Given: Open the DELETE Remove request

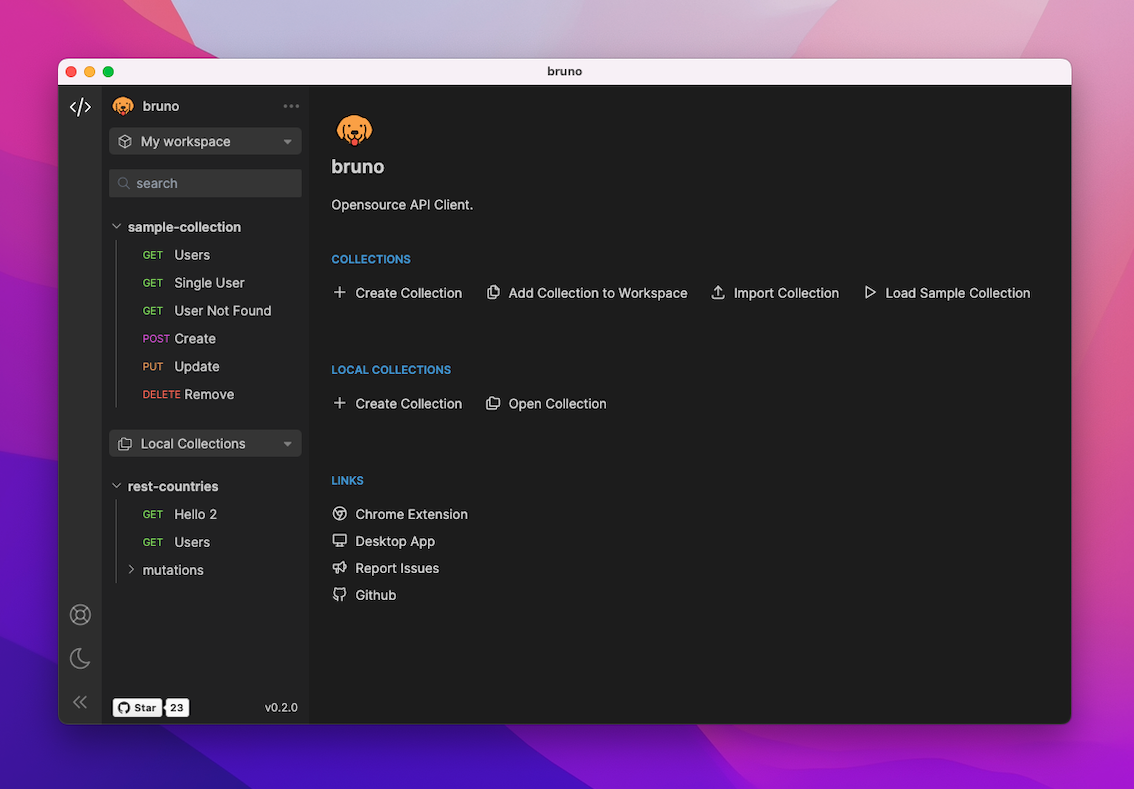Looking at the screenshot, I should [208, 394].
